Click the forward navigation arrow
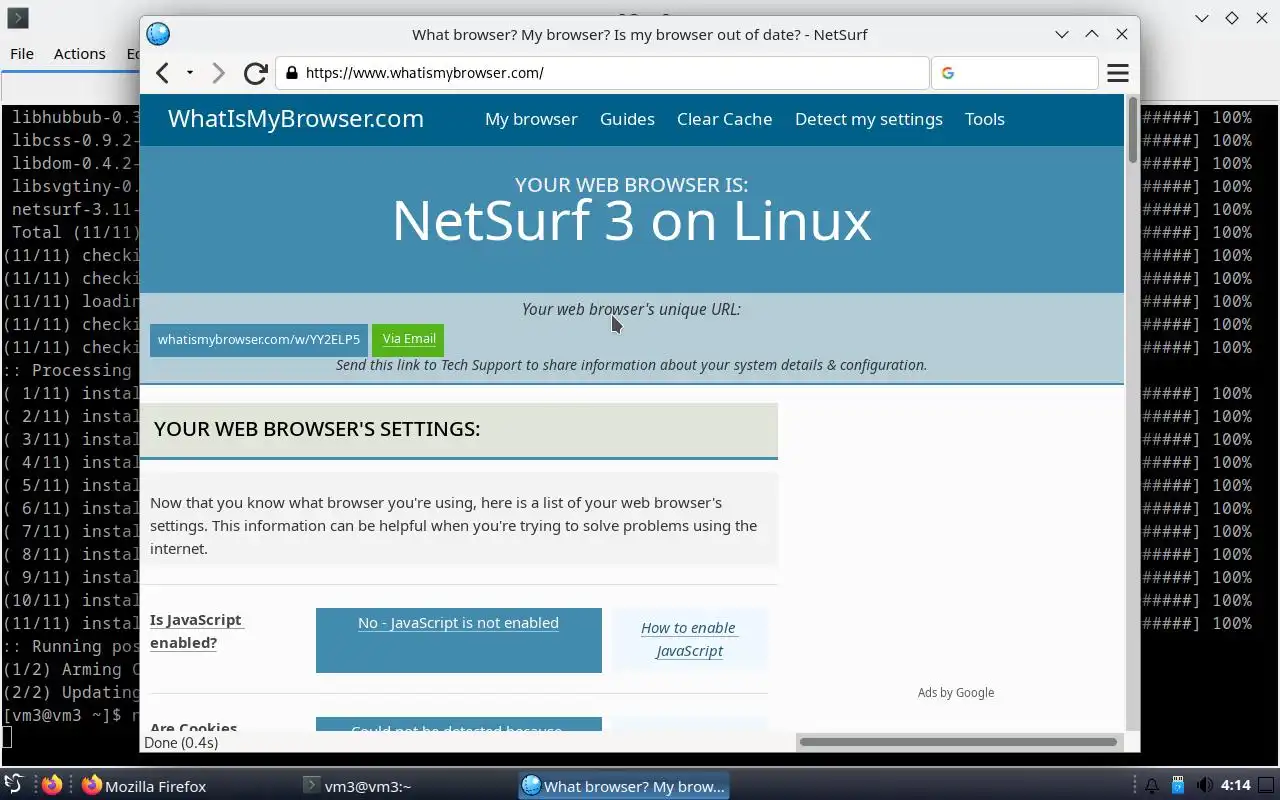Screen dimensions: 1280x800 [x=218, y=73]
